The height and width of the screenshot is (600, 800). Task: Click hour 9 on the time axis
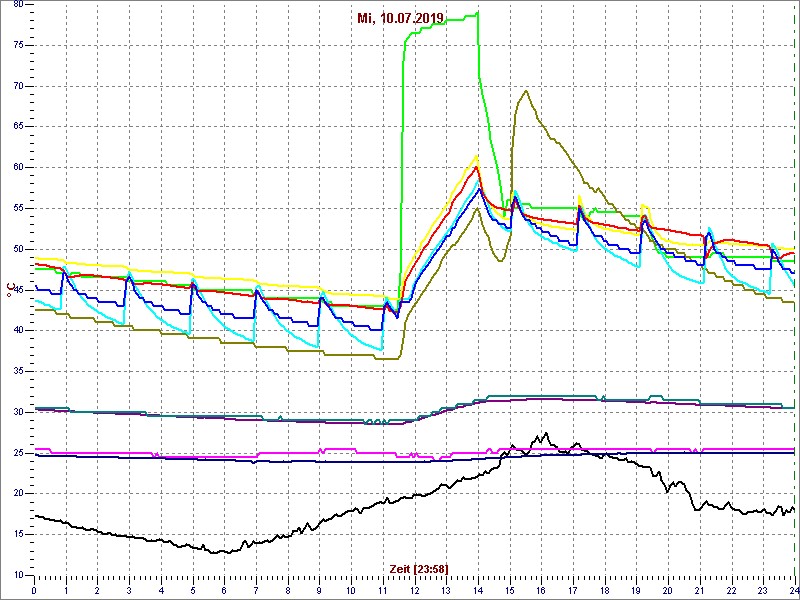(x=319, y=591)
